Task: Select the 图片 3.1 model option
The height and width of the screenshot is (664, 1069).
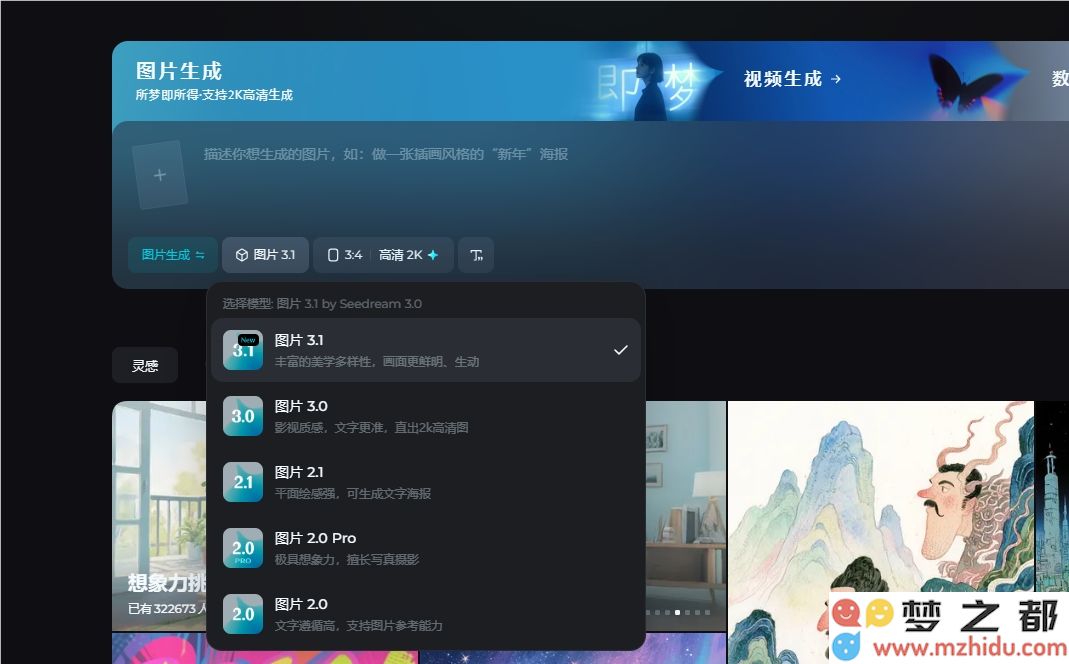Action: click(x=426, y=350)
